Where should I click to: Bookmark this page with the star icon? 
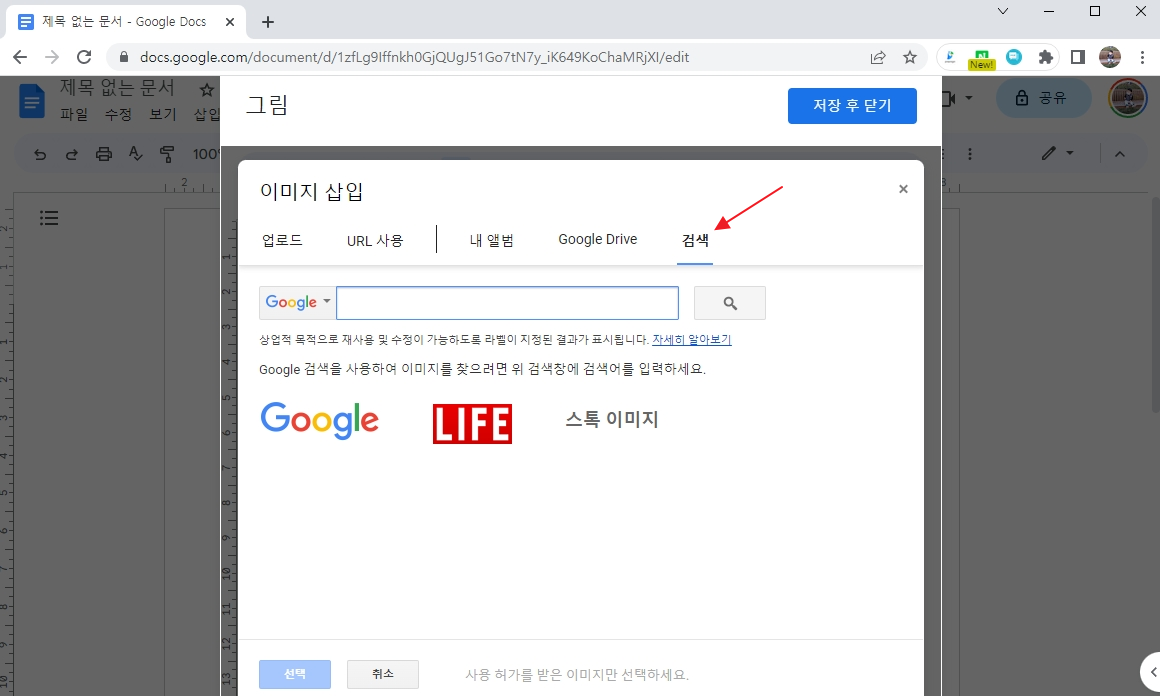[910, 57]
